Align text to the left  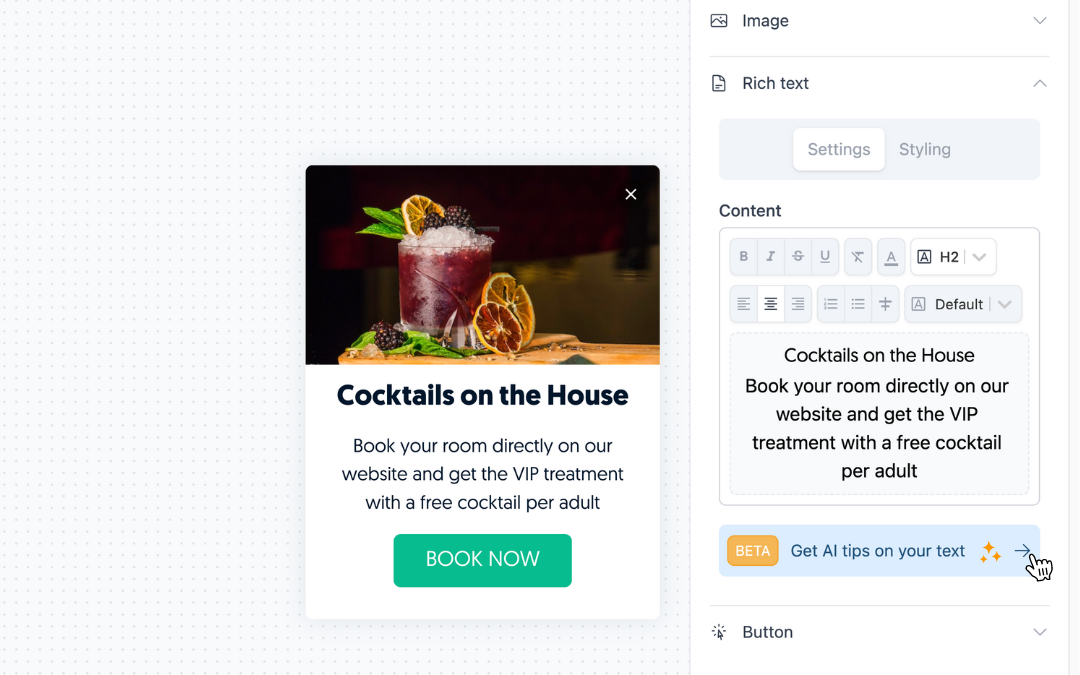743,304
